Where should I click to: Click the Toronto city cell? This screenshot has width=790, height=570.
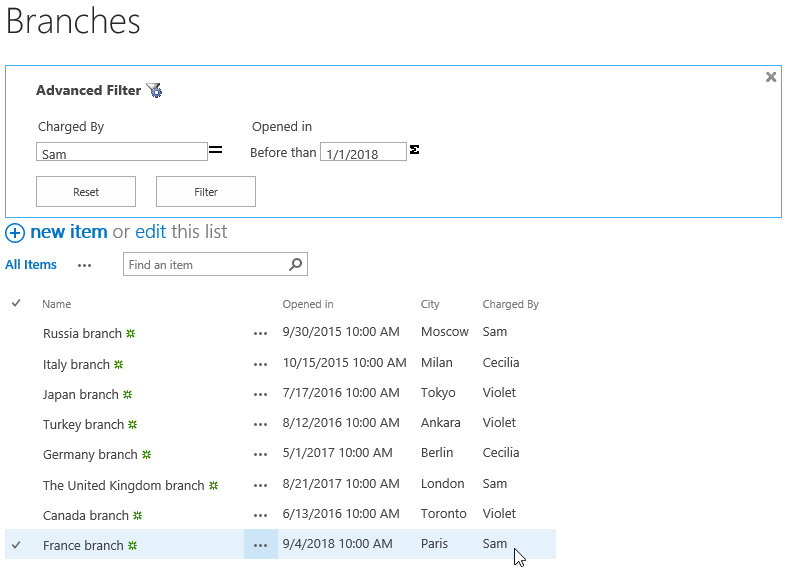pyautogui.click(x=444, y=514)
